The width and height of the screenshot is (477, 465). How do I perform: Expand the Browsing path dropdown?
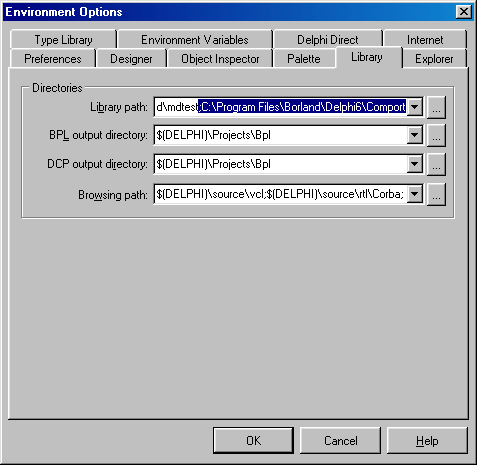(x=415, y=194)
